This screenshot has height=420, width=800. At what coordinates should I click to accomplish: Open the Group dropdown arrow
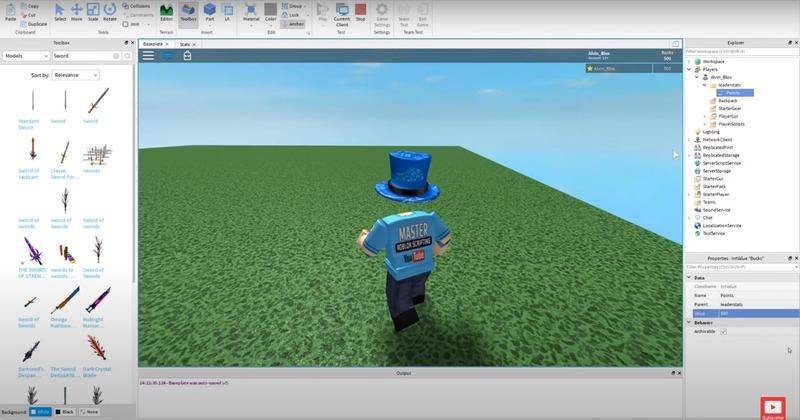click(305, 6)
